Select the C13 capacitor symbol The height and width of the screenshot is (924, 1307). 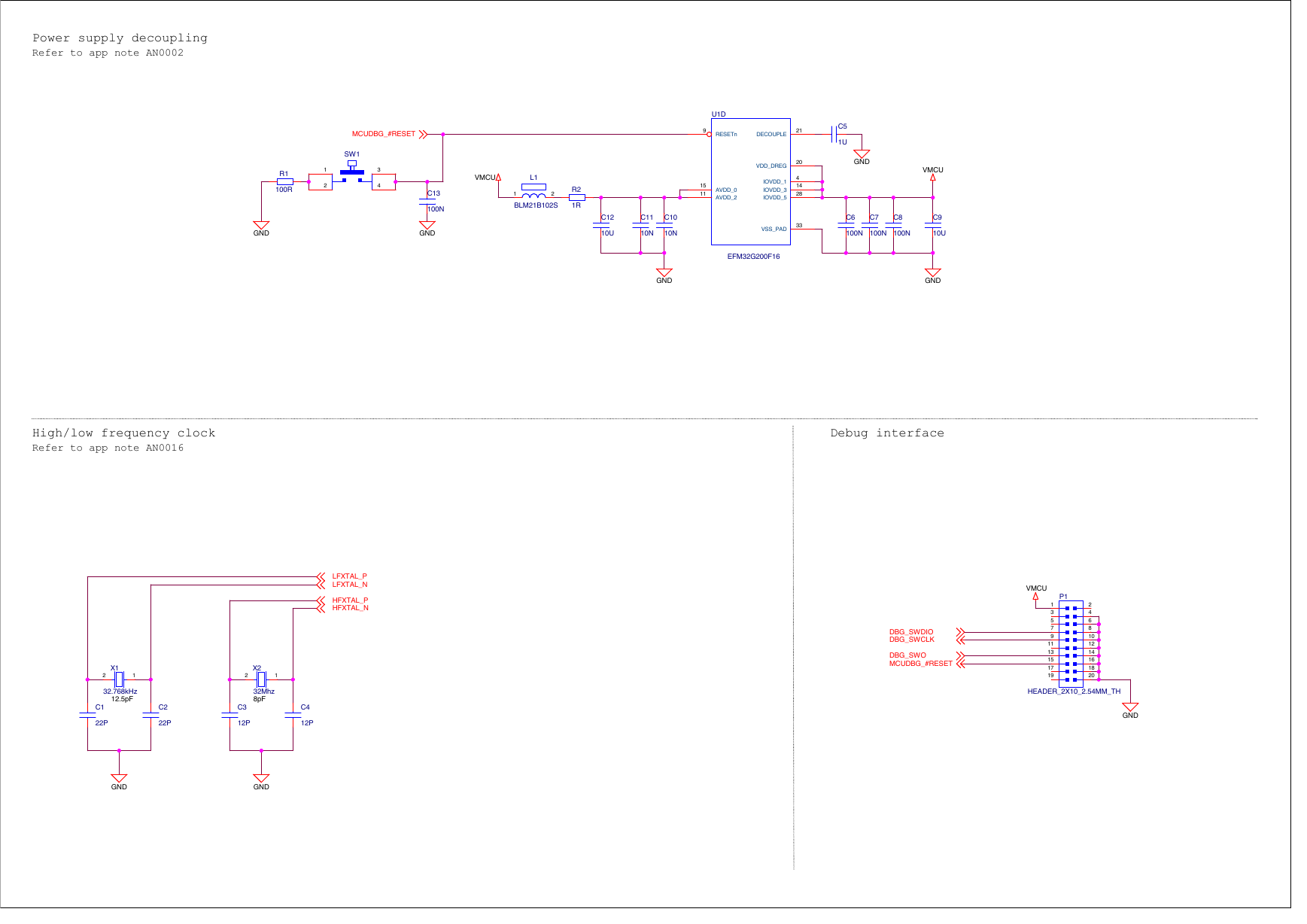pos(427,201)
